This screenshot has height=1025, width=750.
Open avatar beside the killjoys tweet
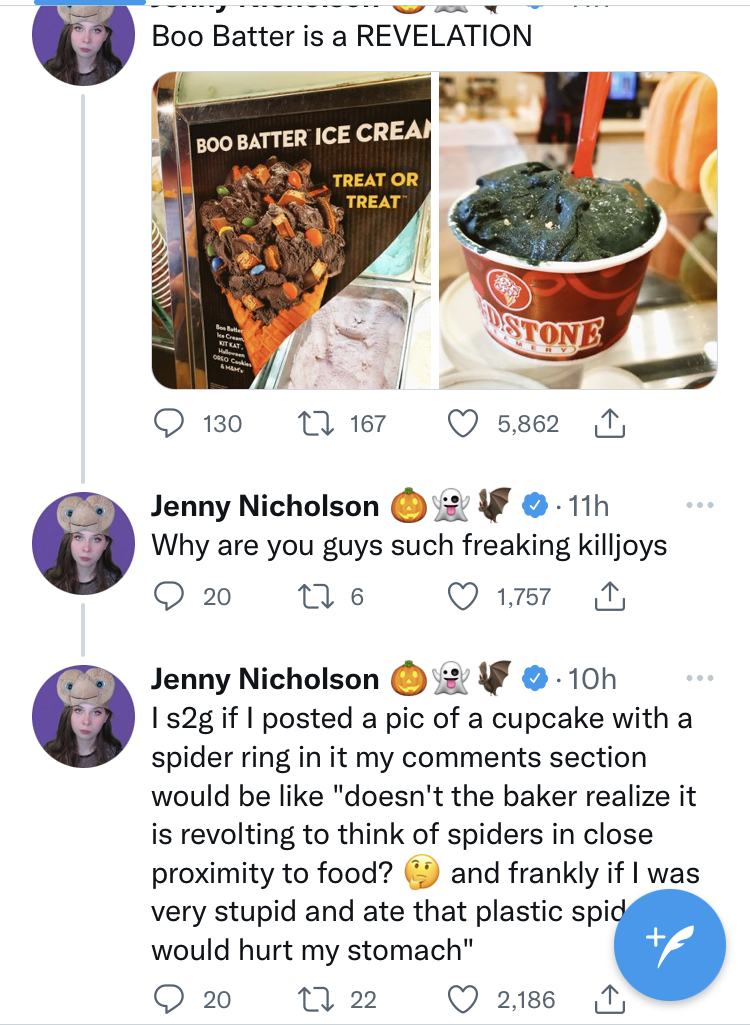[x=83, y=543]
